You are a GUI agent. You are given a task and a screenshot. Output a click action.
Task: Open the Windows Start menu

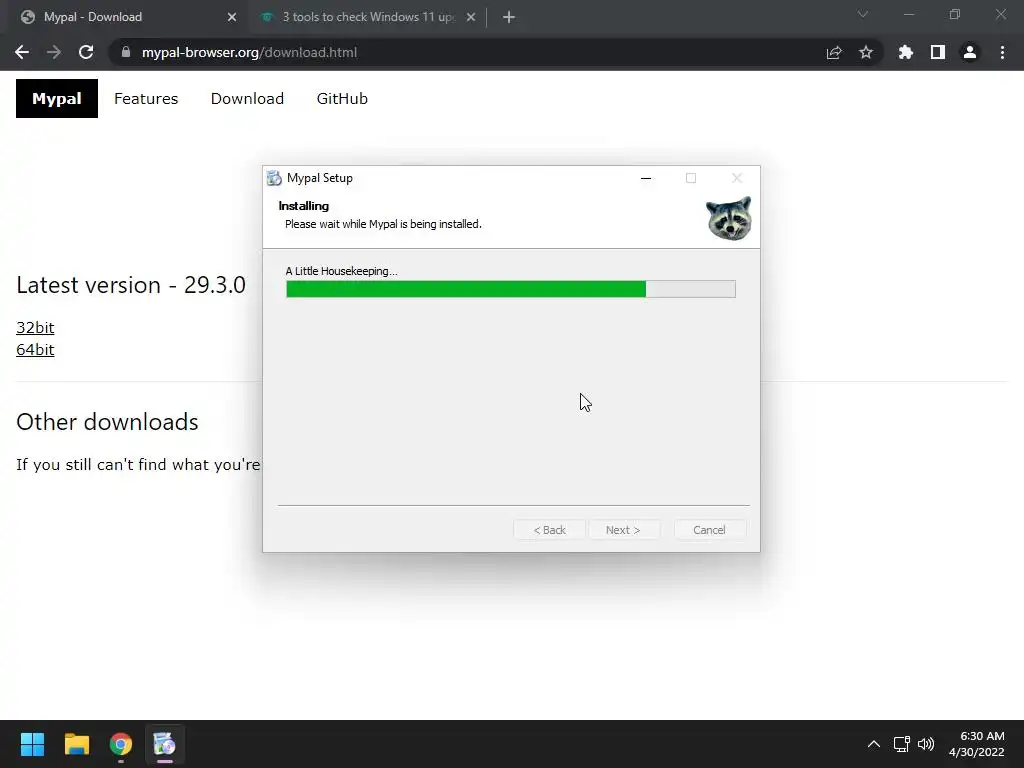pyautogui.click(x=32, y=744)
